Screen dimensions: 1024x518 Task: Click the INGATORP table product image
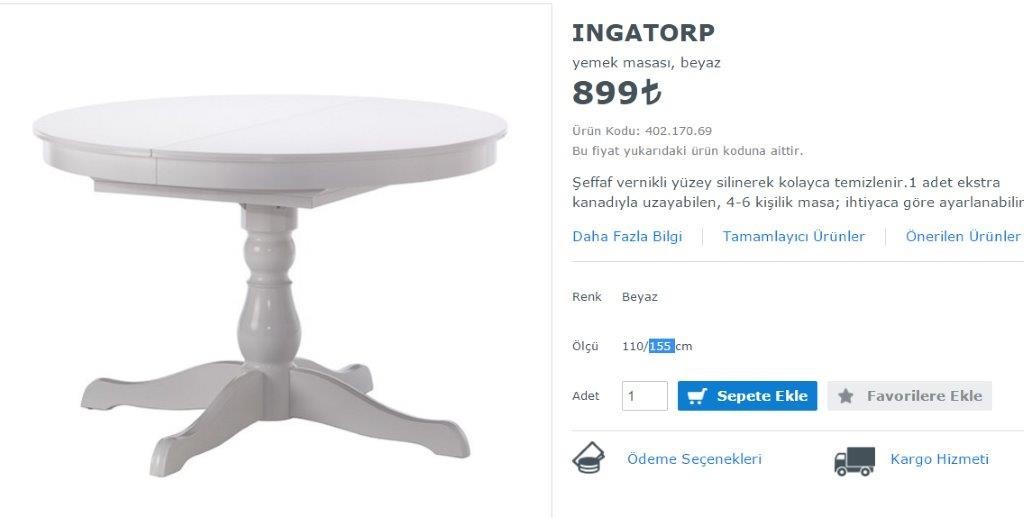tap(270, 285)
